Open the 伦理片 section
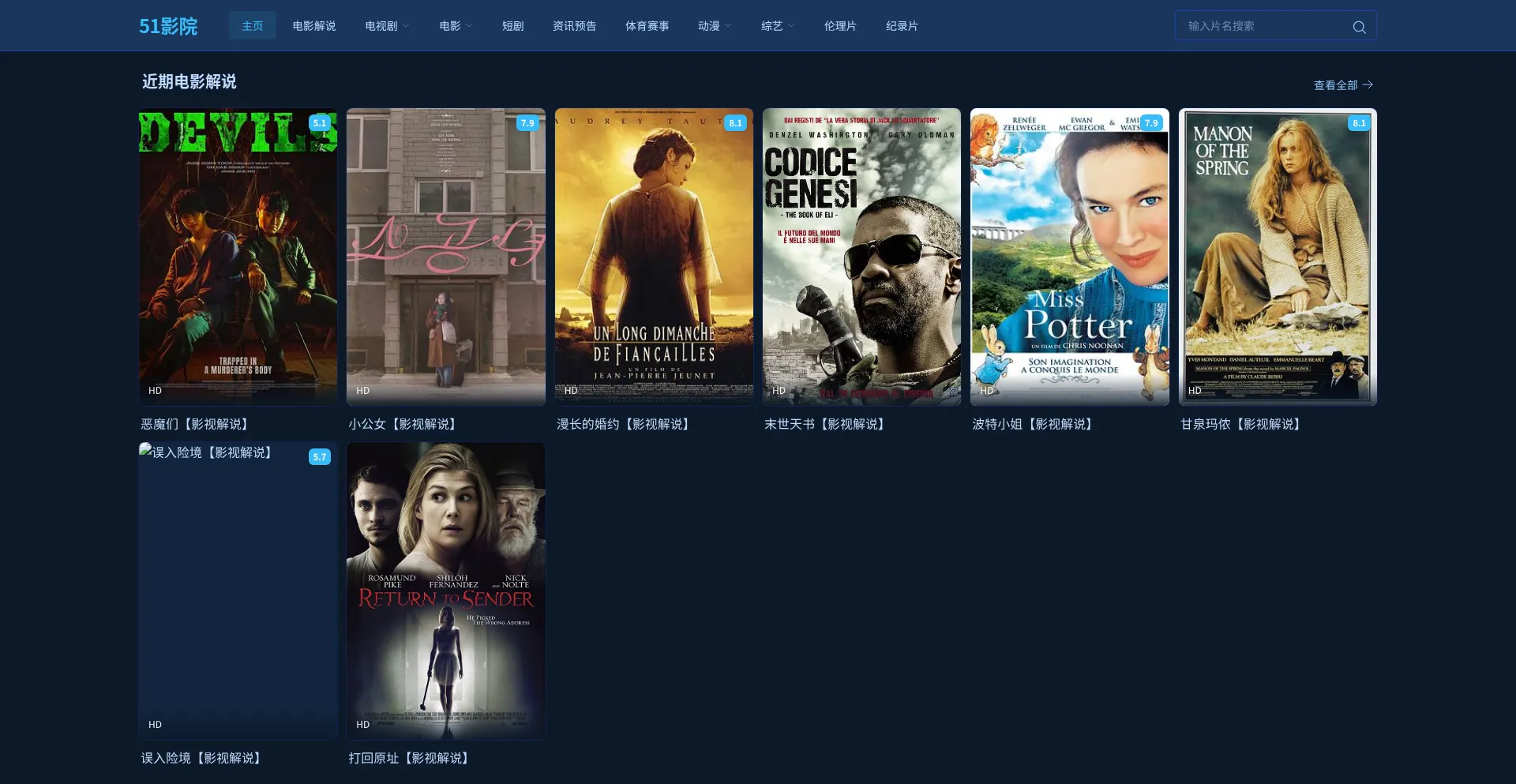This screenshot has height=784, width=1516. pos(840,26)
